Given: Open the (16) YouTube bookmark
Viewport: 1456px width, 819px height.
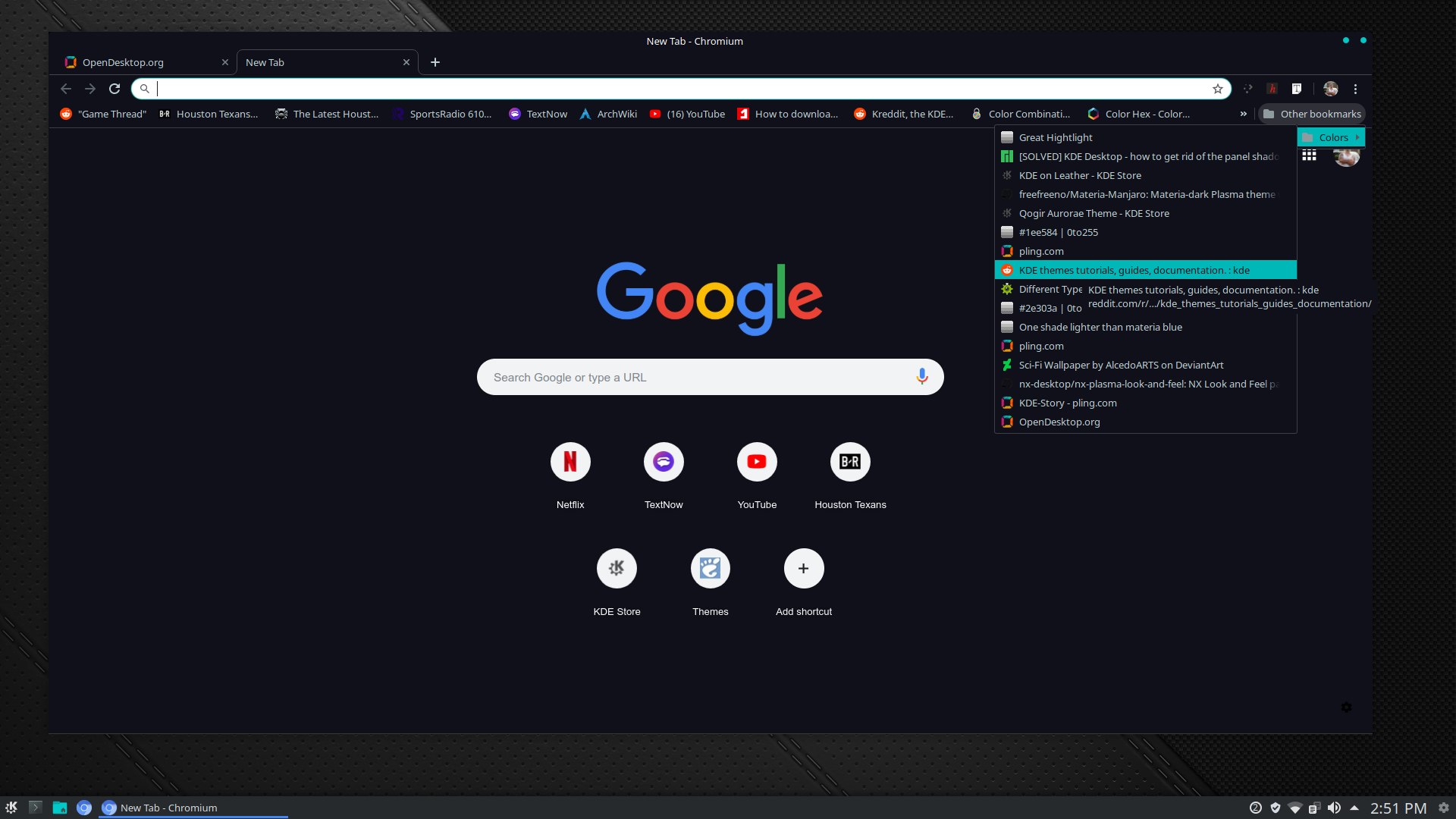Looking at the screenshot, I should (x=687, y=114).
